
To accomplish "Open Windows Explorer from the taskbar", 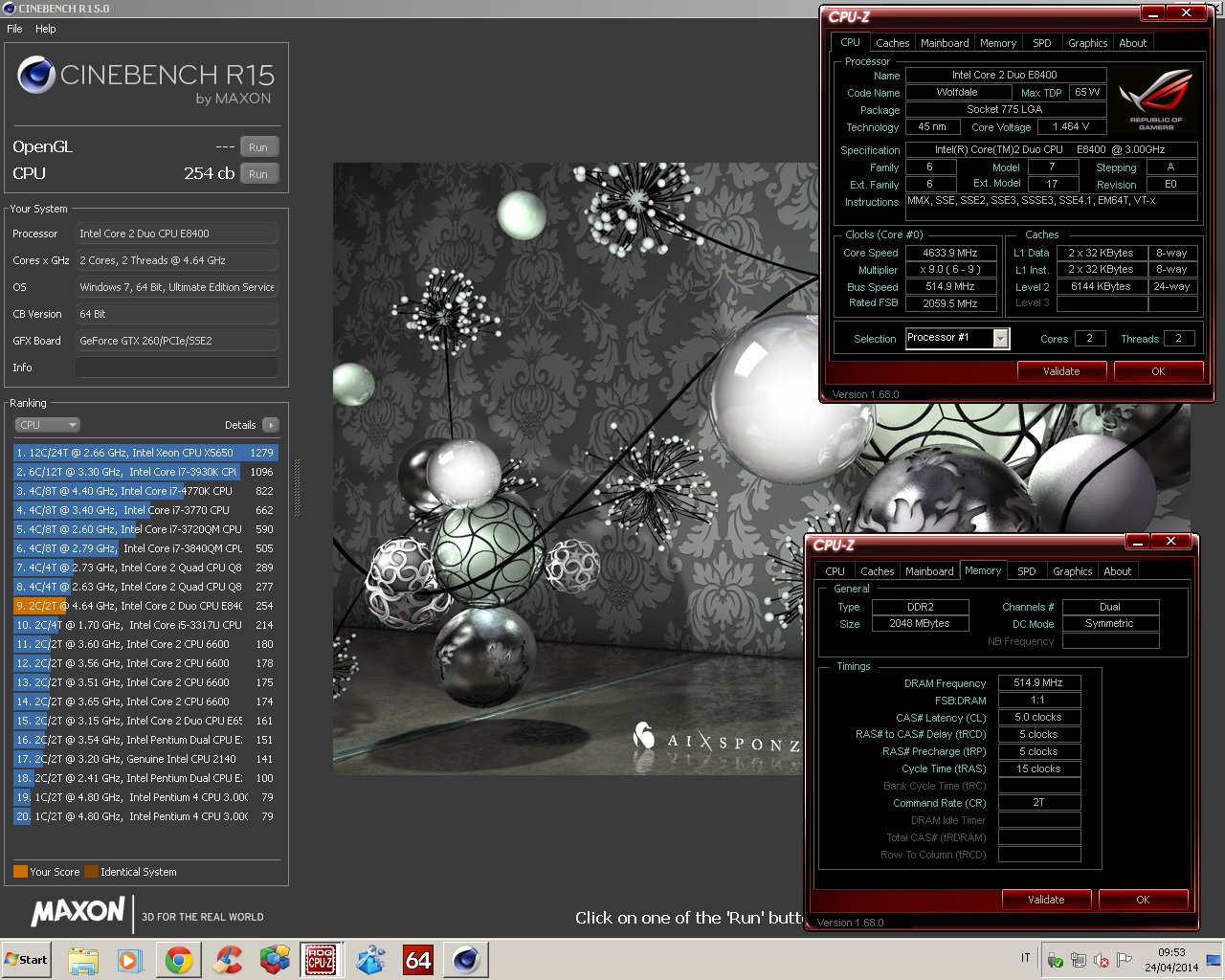I will 83,960.
